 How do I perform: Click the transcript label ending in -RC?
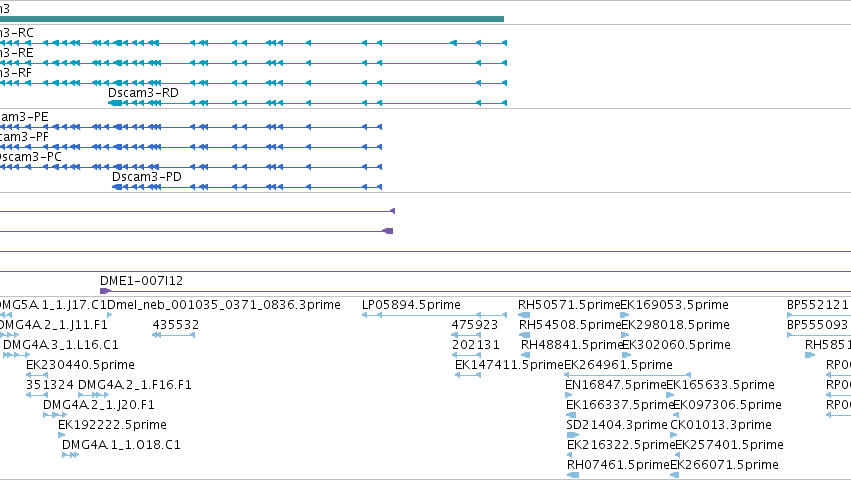(17, 33)
